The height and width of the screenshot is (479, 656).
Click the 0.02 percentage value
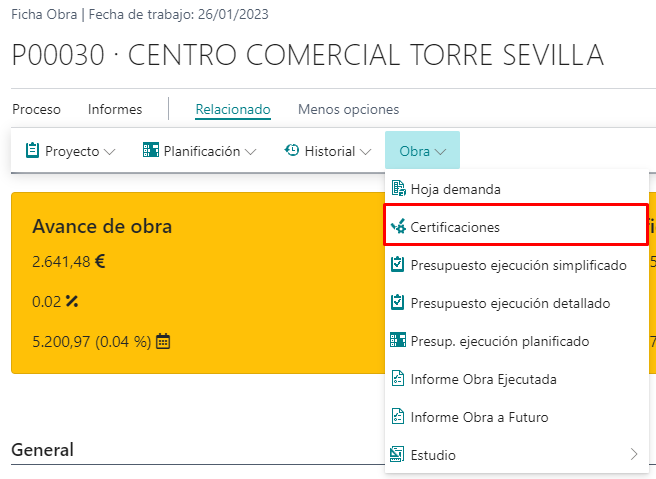[46, 302]
